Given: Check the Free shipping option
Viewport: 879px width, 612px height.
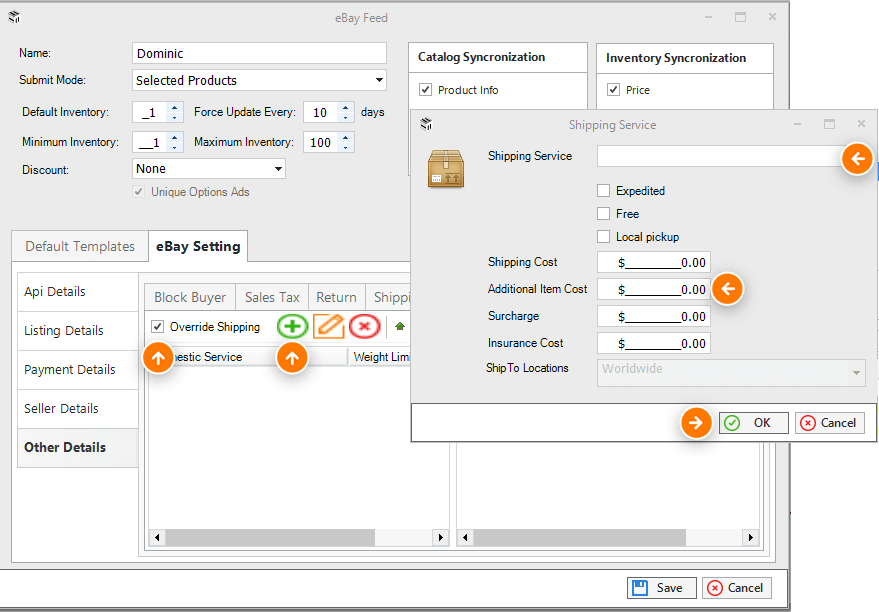Looking at the screenshot, I should (x=603, y=214).
